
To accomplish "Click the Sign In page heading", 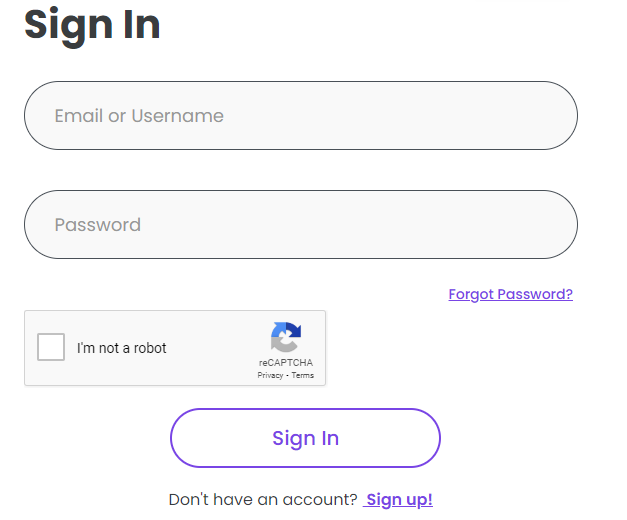I will (92, 26).
